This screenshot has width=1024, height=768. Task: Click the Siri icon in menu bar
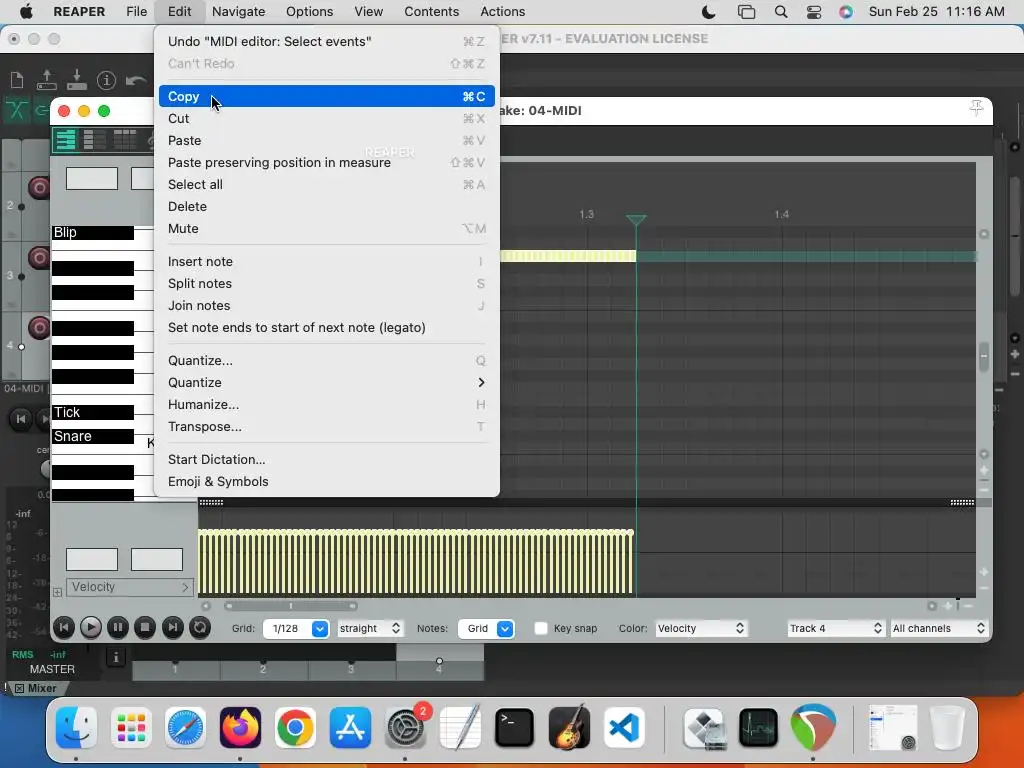846,12
